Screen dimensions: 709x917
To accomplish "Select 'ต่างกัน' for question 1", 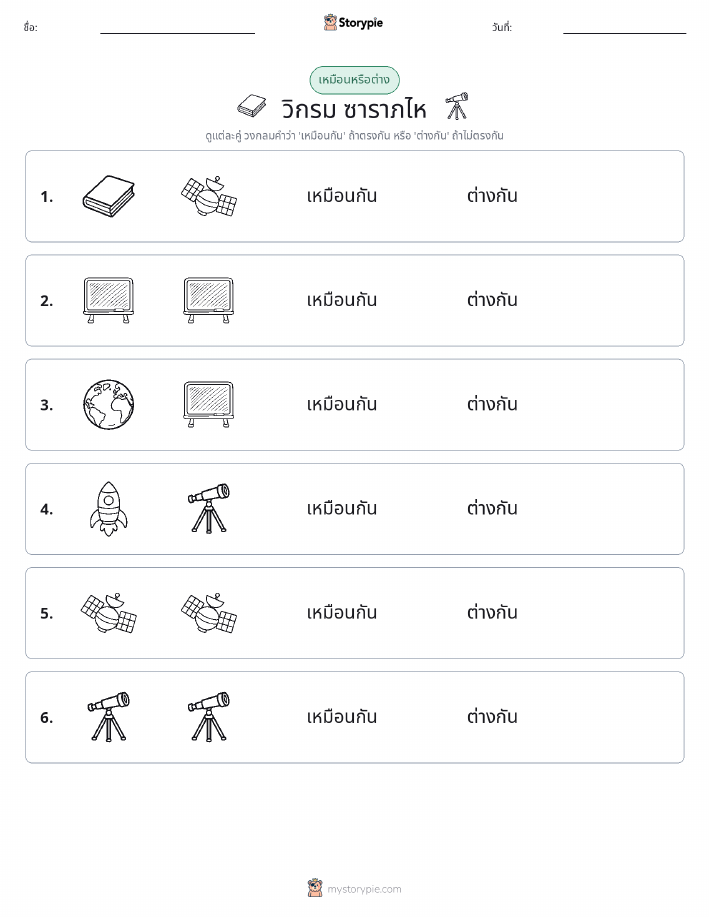I will 492,196.
